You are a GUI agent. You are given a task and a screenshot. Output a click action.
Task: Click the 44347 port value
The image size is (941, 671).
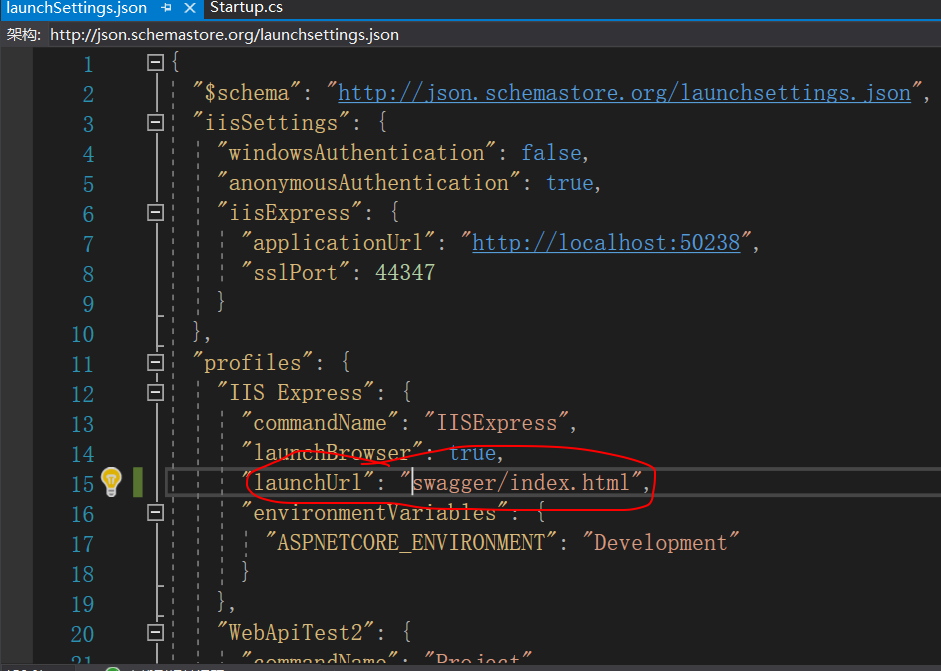[405, 272]
